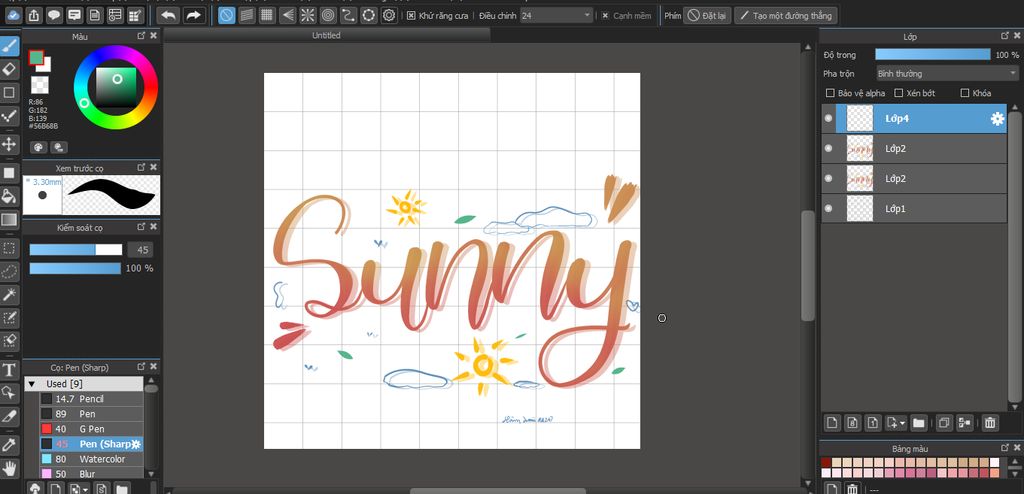Open the add brush type dropdown
Screen dimensions: 1024x494
click(x=86, y=489)
